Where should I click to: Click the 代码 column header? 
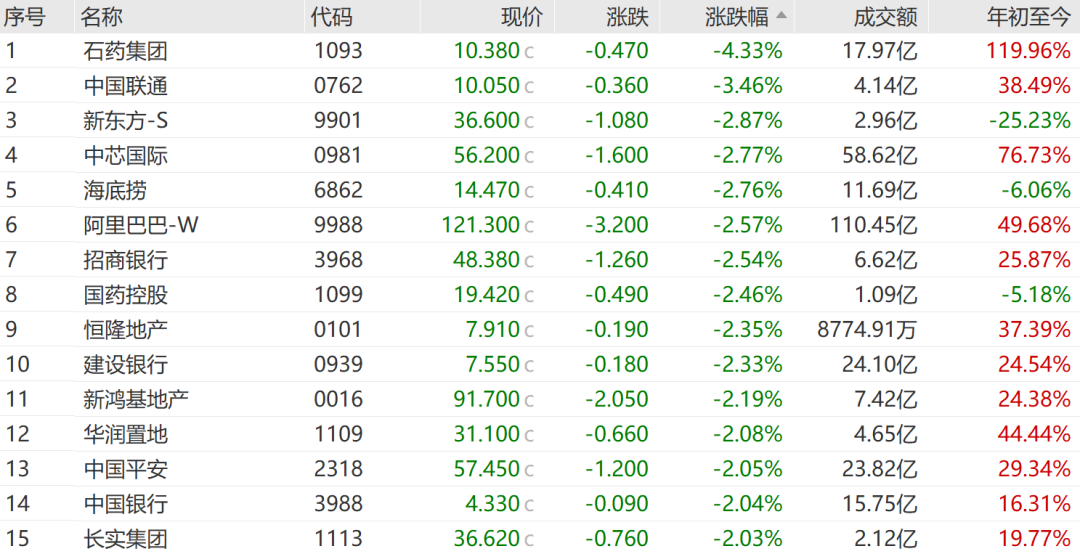point(331,17)
